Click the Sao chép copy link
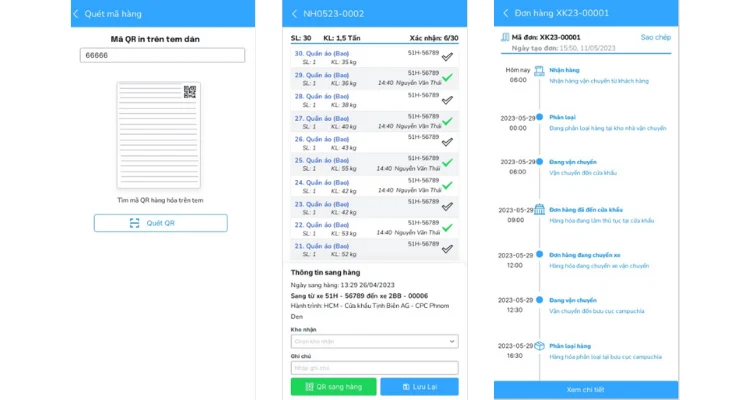 click(655, 37)
